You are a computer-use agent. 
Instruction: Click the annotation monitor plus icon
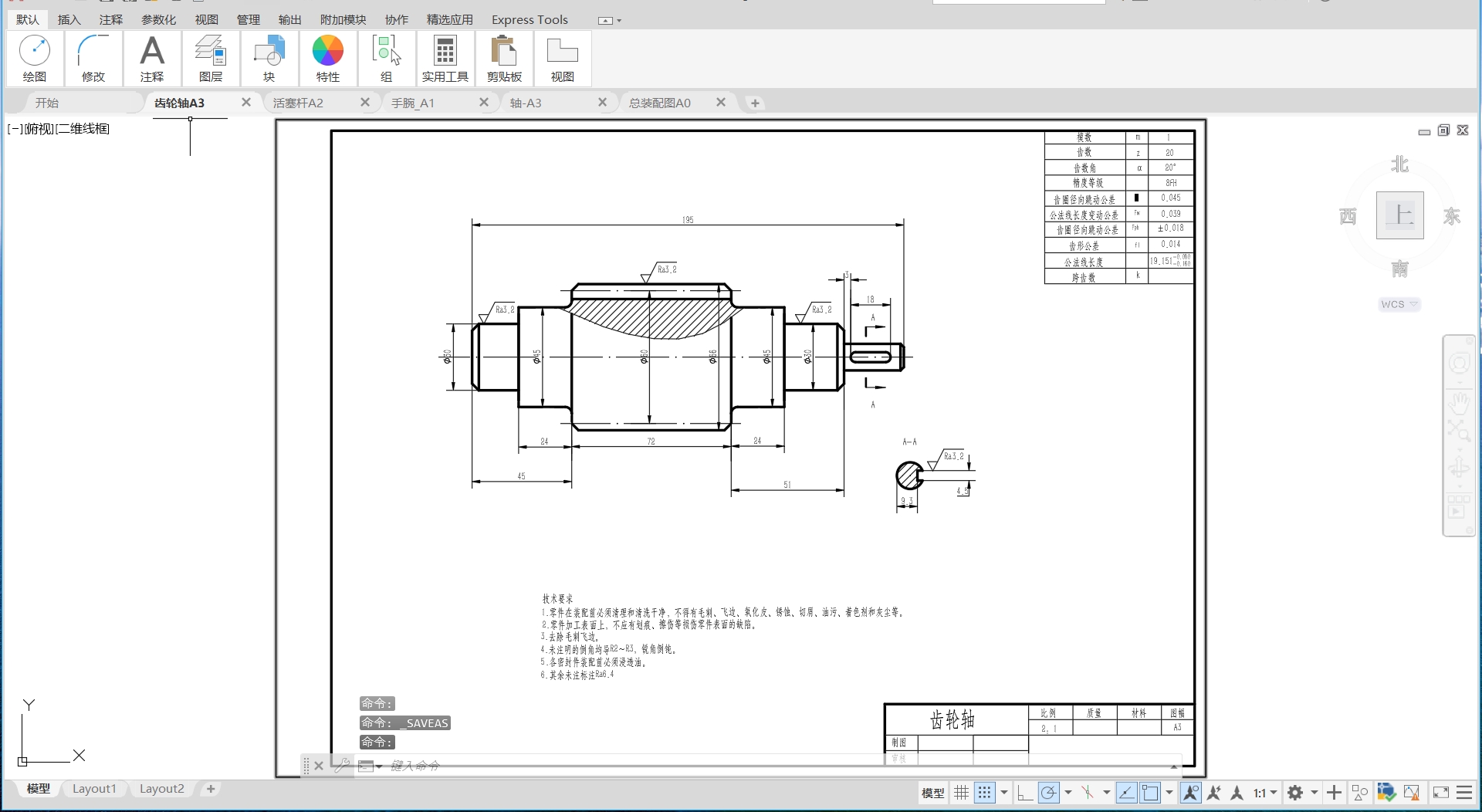coord(1335,793)
